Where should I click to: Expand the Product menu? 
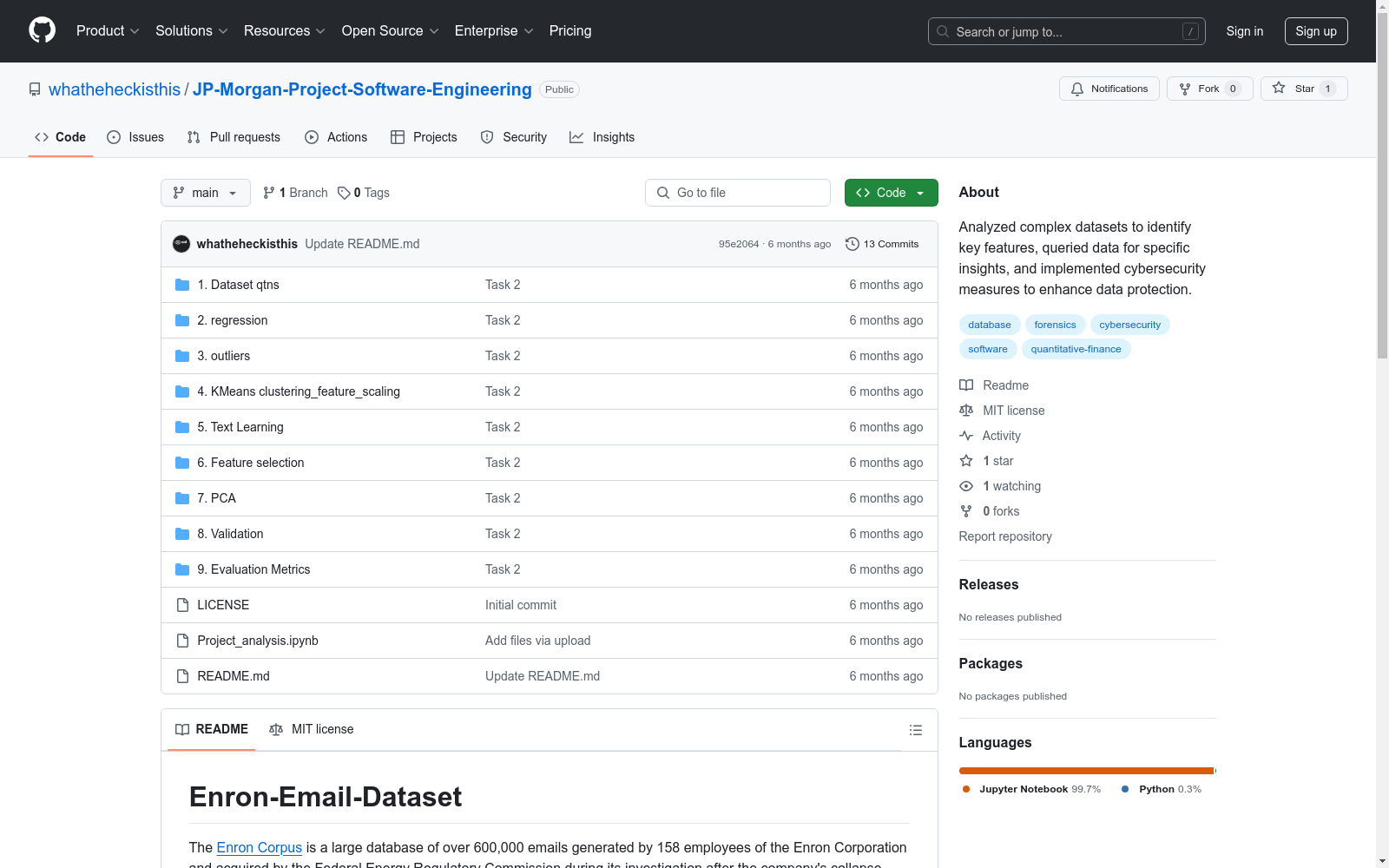tap(106, 30)
